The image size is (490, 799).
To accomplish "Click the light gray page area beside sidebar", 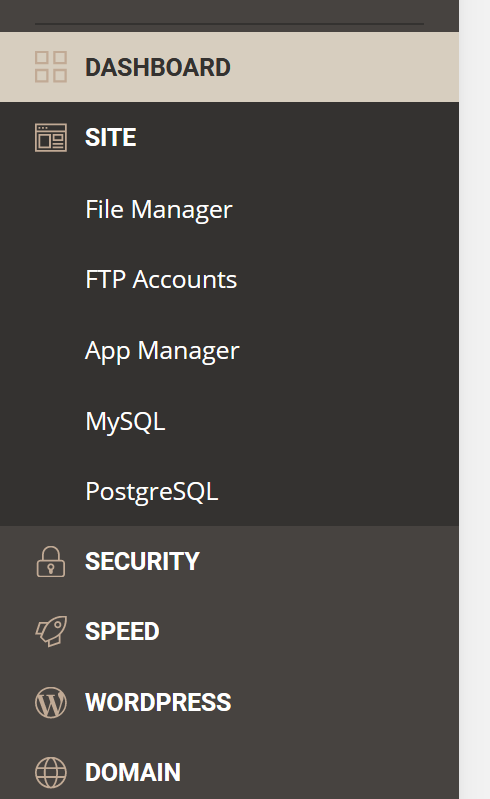I will 475,400.
